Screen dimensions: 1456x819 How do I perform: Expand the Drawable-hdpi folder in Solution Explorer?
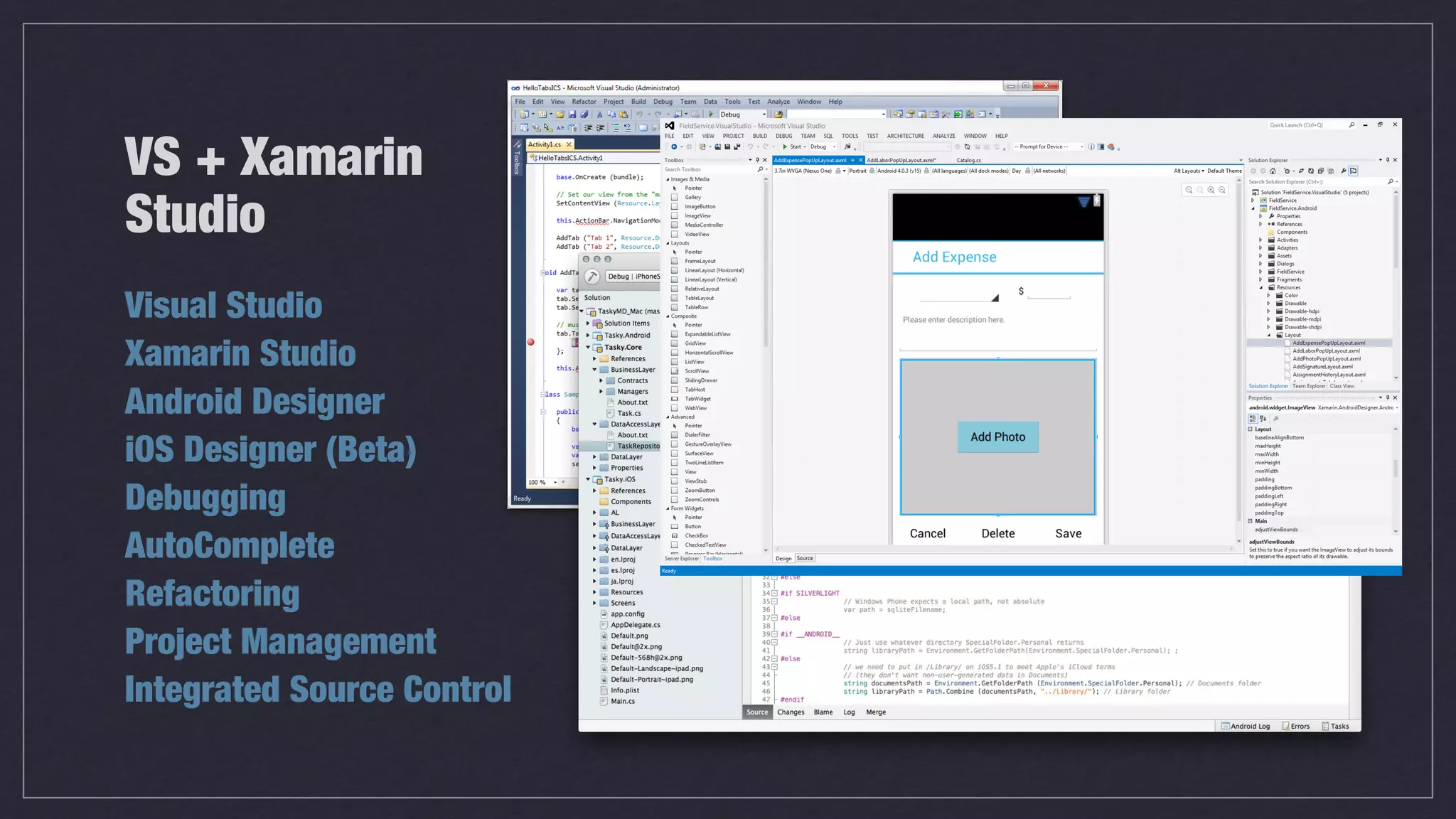point(1269,311)
